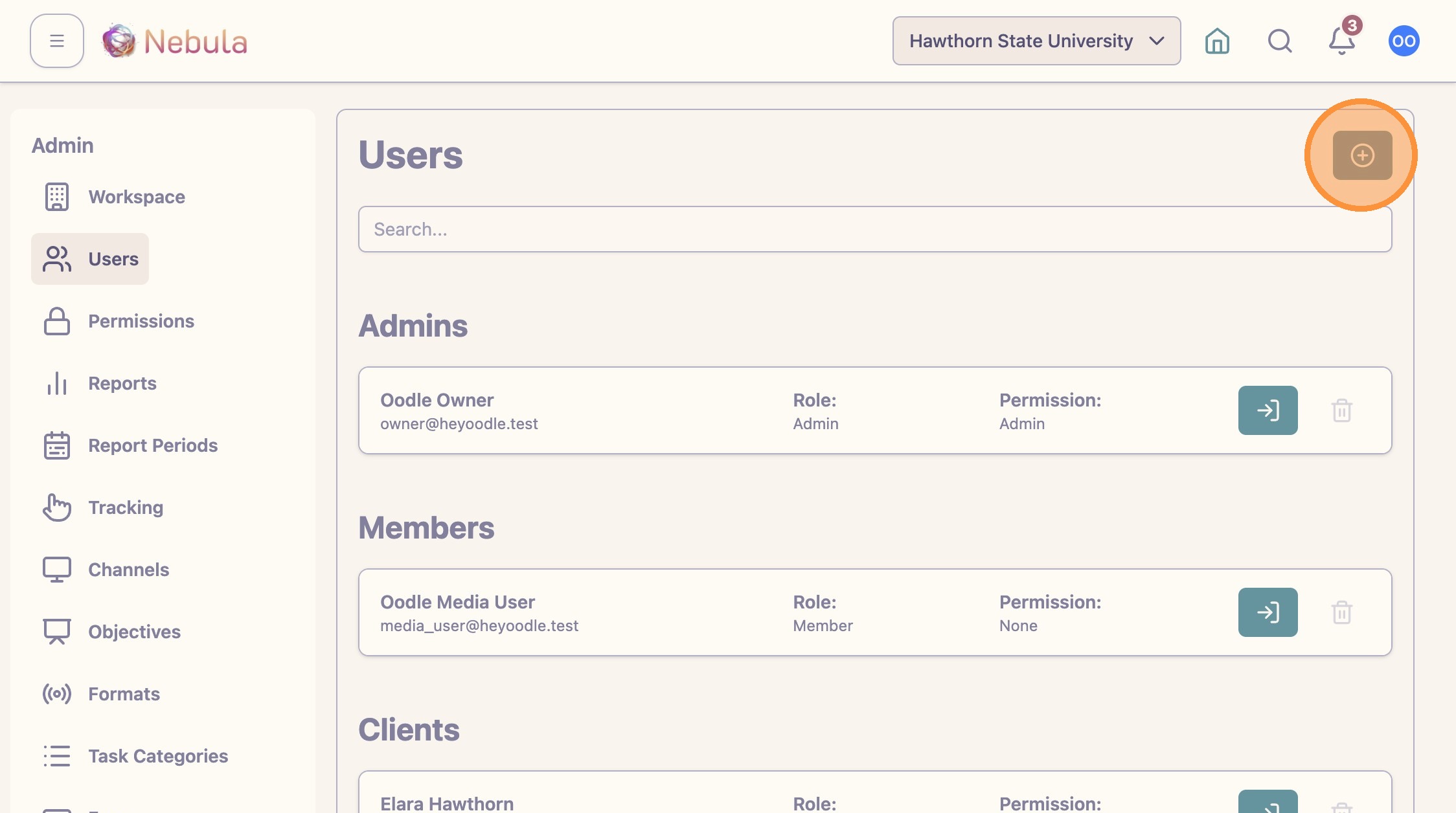The image size is (1456, 813).
Task: Open Tracking in the Admin sidebar
Action: (x=104, y=507)
